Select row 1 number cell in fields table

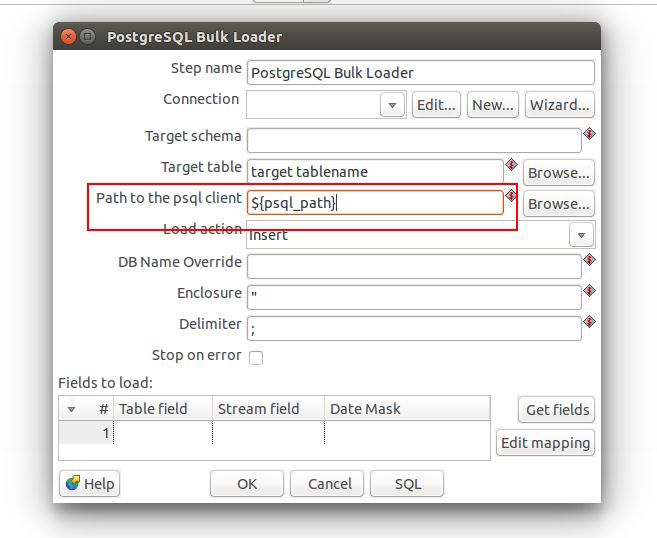(x=86, y=432)
